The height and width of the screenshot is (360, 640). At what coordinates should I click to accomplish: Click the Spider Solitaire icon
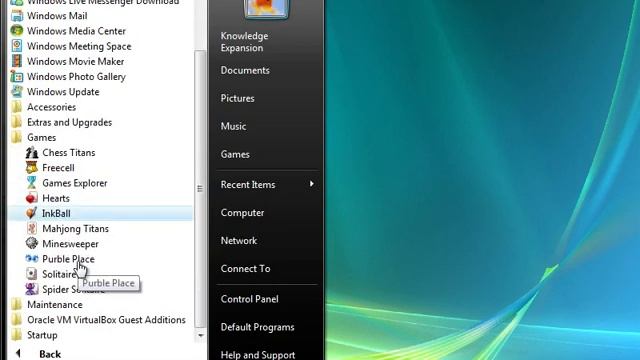click(x=32, y=289)
